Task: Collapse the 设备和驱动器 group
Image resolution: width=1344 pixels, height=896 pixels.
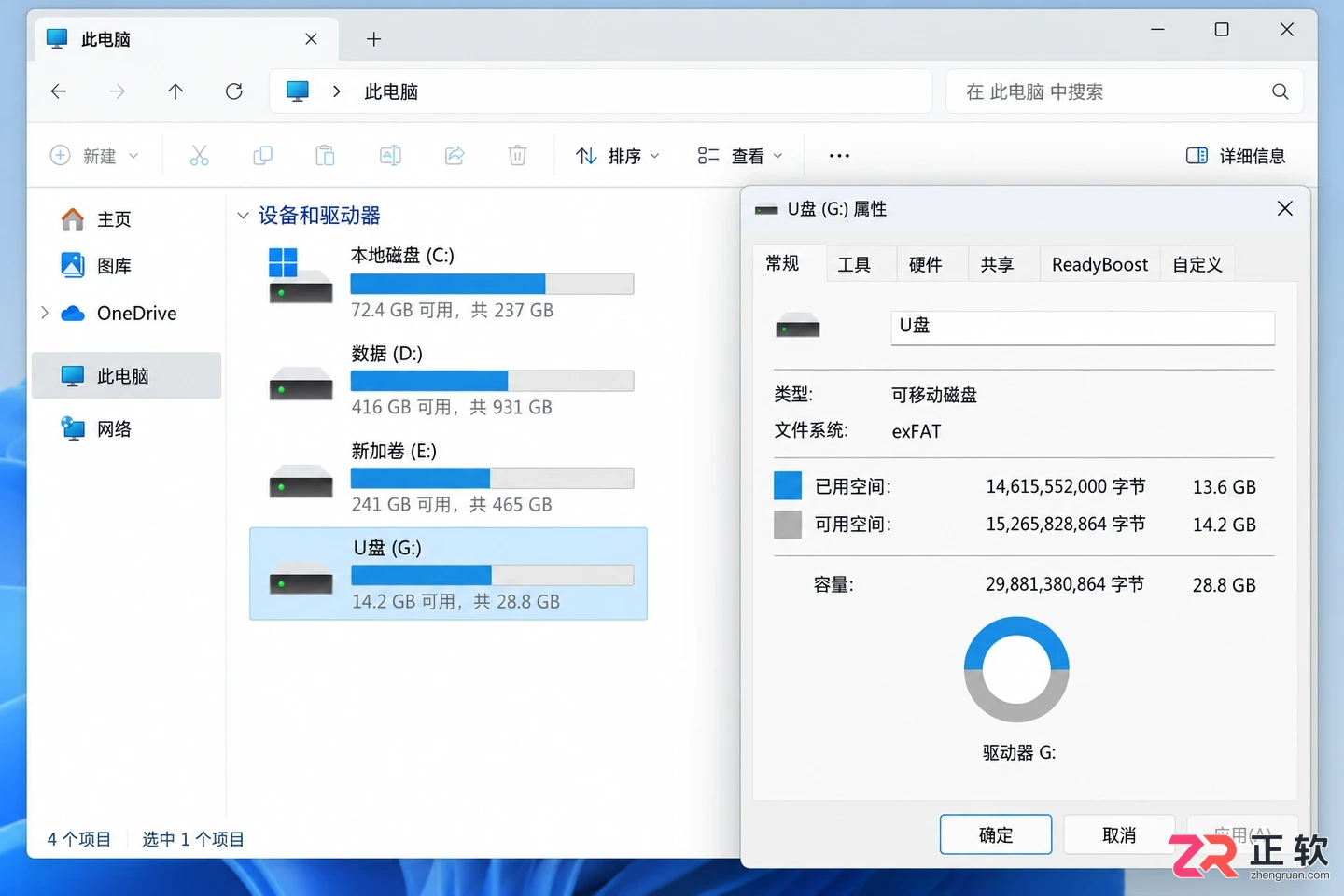Action: 243,216
